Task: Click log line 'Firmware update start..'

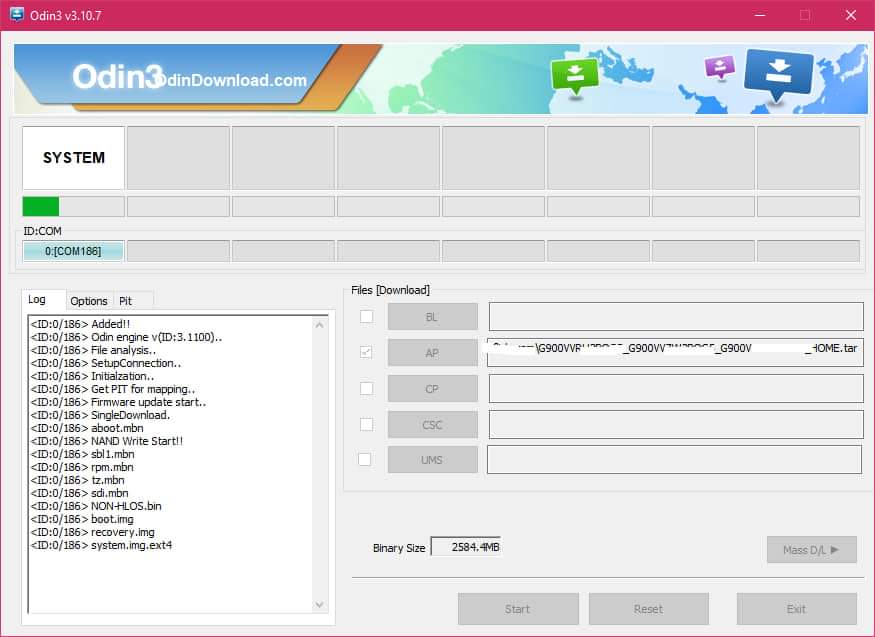Action: (118, 402)
